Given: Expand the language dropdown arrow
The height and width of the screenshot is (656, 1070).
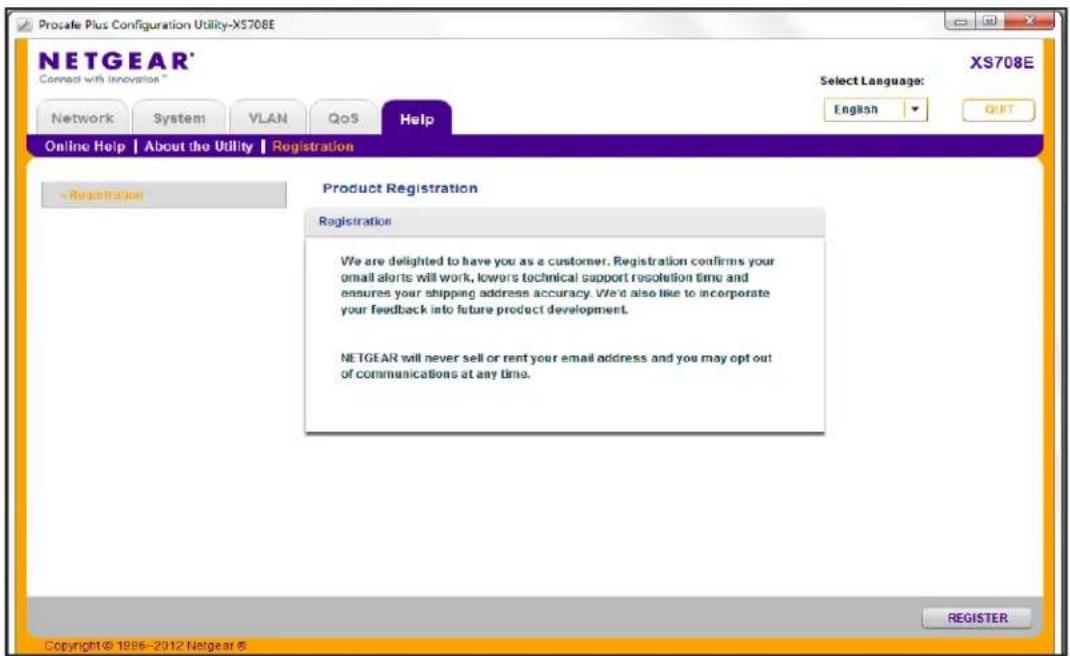Looking at the screenshot, I should (915, 110).
